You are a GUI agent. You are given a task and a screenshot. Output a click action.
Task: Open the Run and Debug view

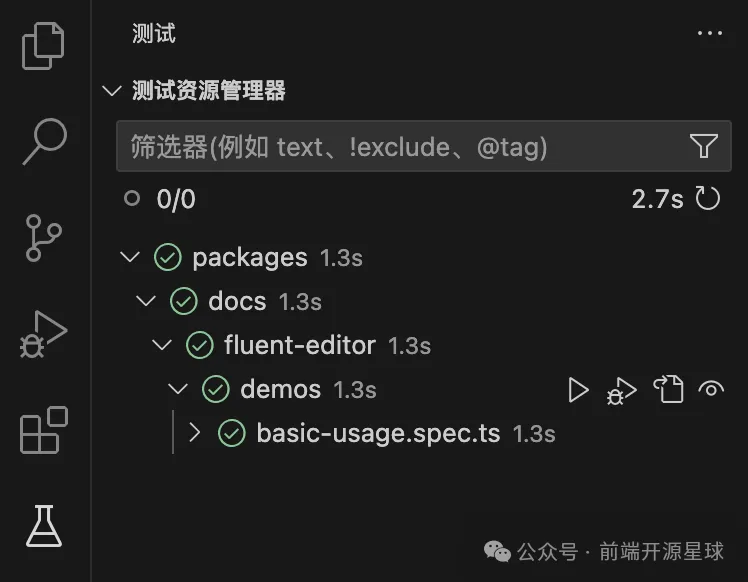click(x=43, y=334)
